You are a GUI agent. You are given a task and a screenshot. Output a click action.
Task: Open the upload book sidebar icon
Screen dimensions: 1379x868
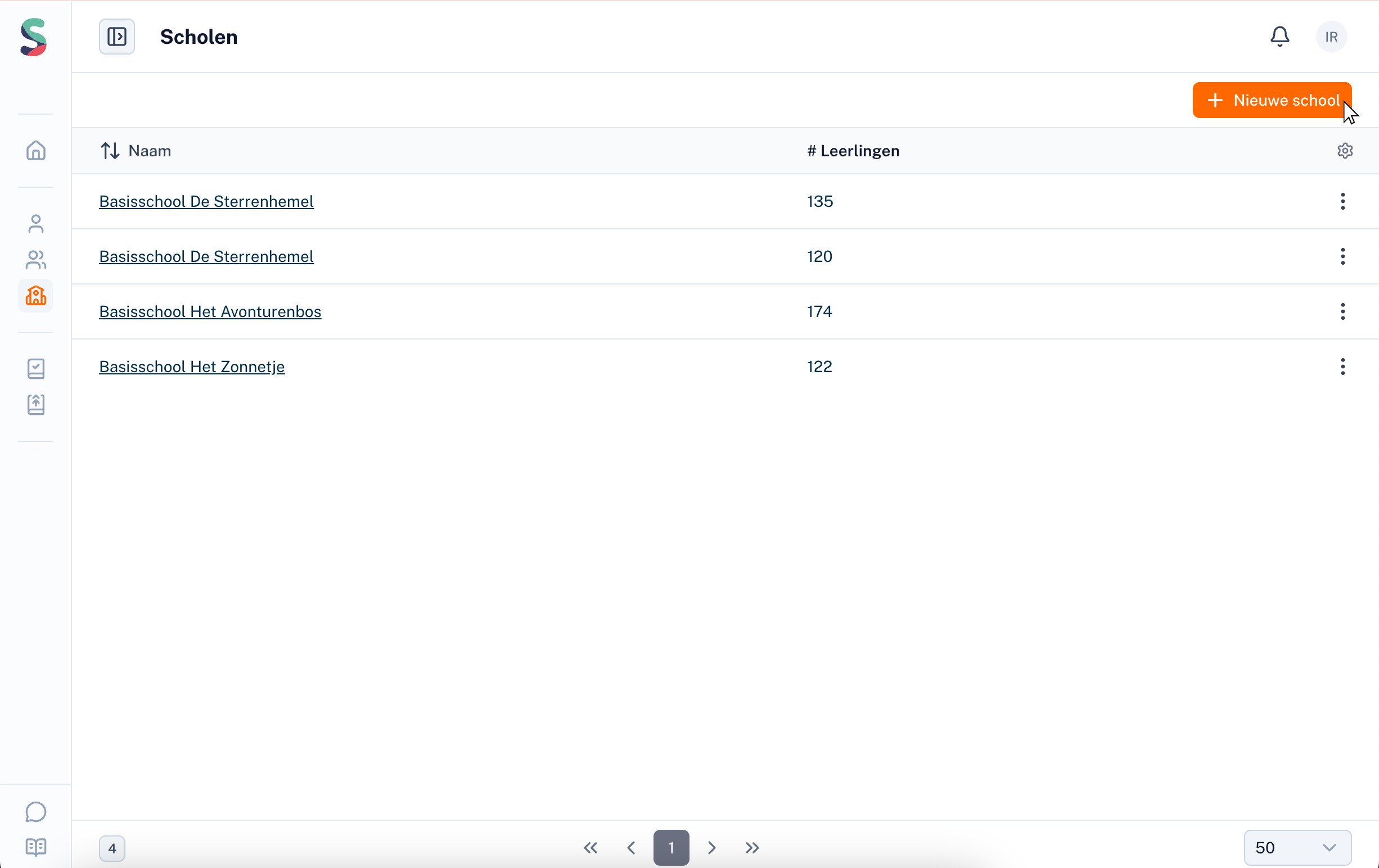35,404
